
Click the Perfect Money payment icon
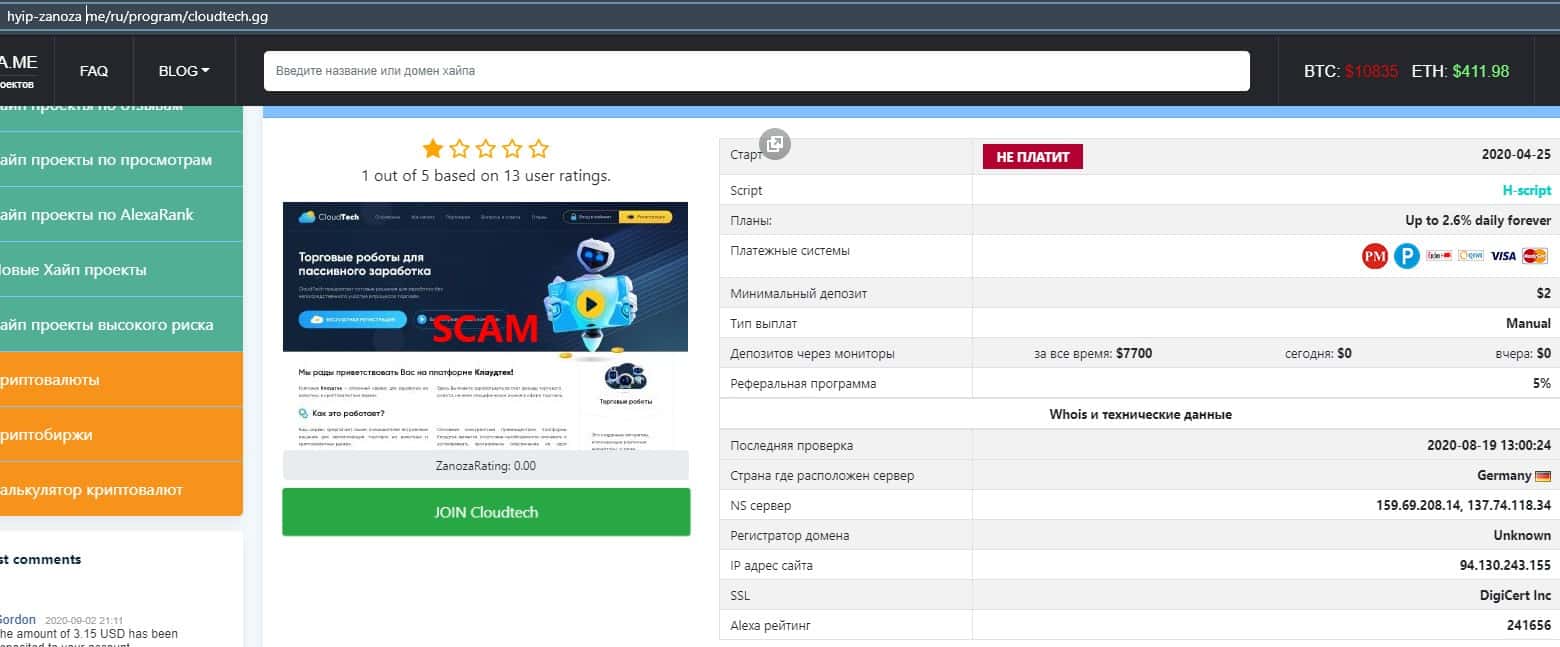click(x=1375, y=256)
